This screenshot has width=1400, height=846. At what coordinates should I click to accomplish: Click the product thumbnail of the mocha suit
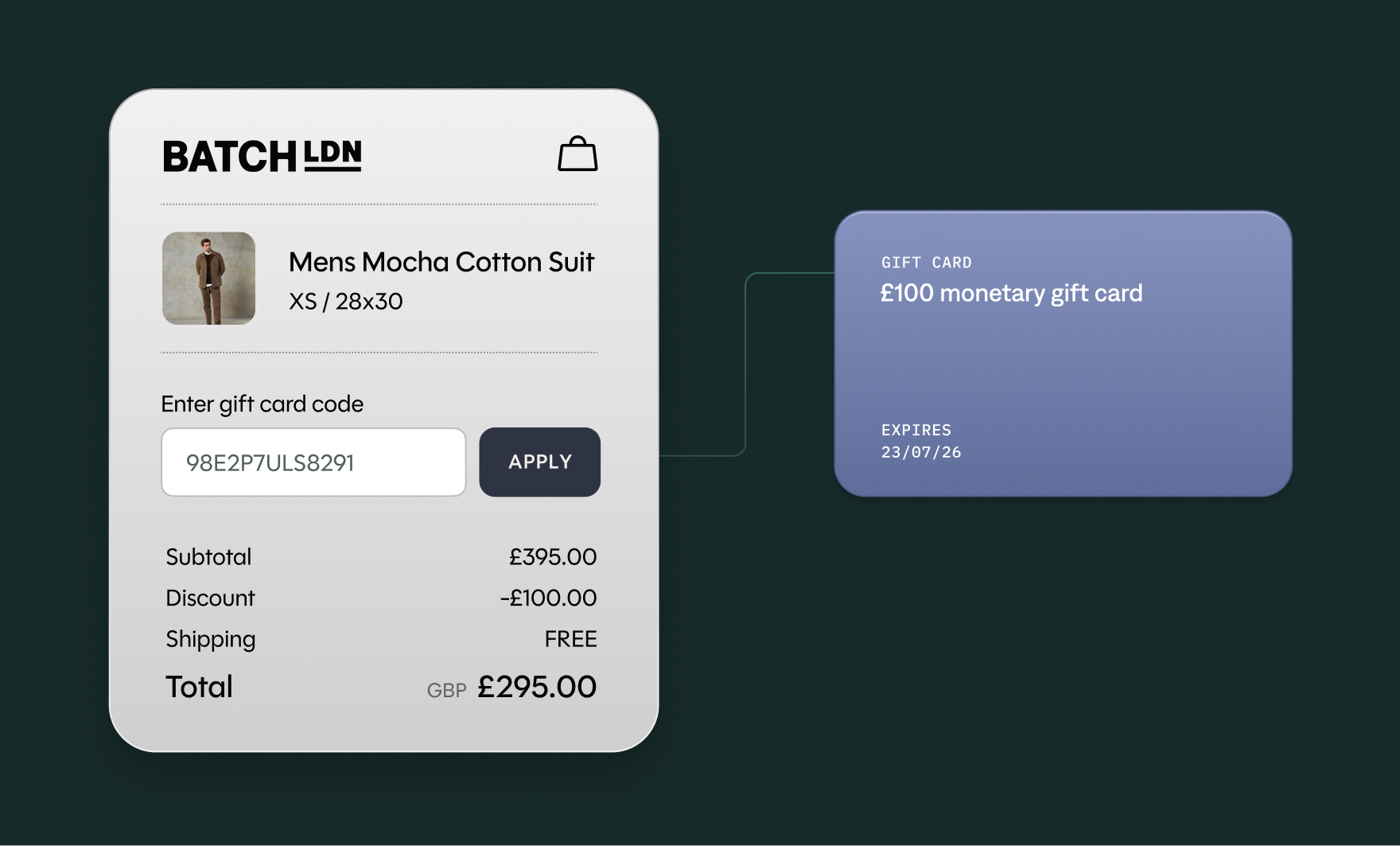(x=209, y=279)
